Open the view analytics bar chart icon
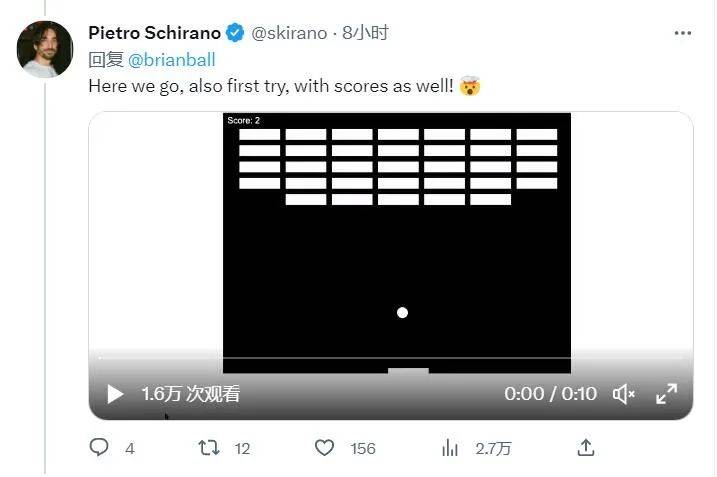Viewport: 717px width, 477px height. (x=451, y=448)
